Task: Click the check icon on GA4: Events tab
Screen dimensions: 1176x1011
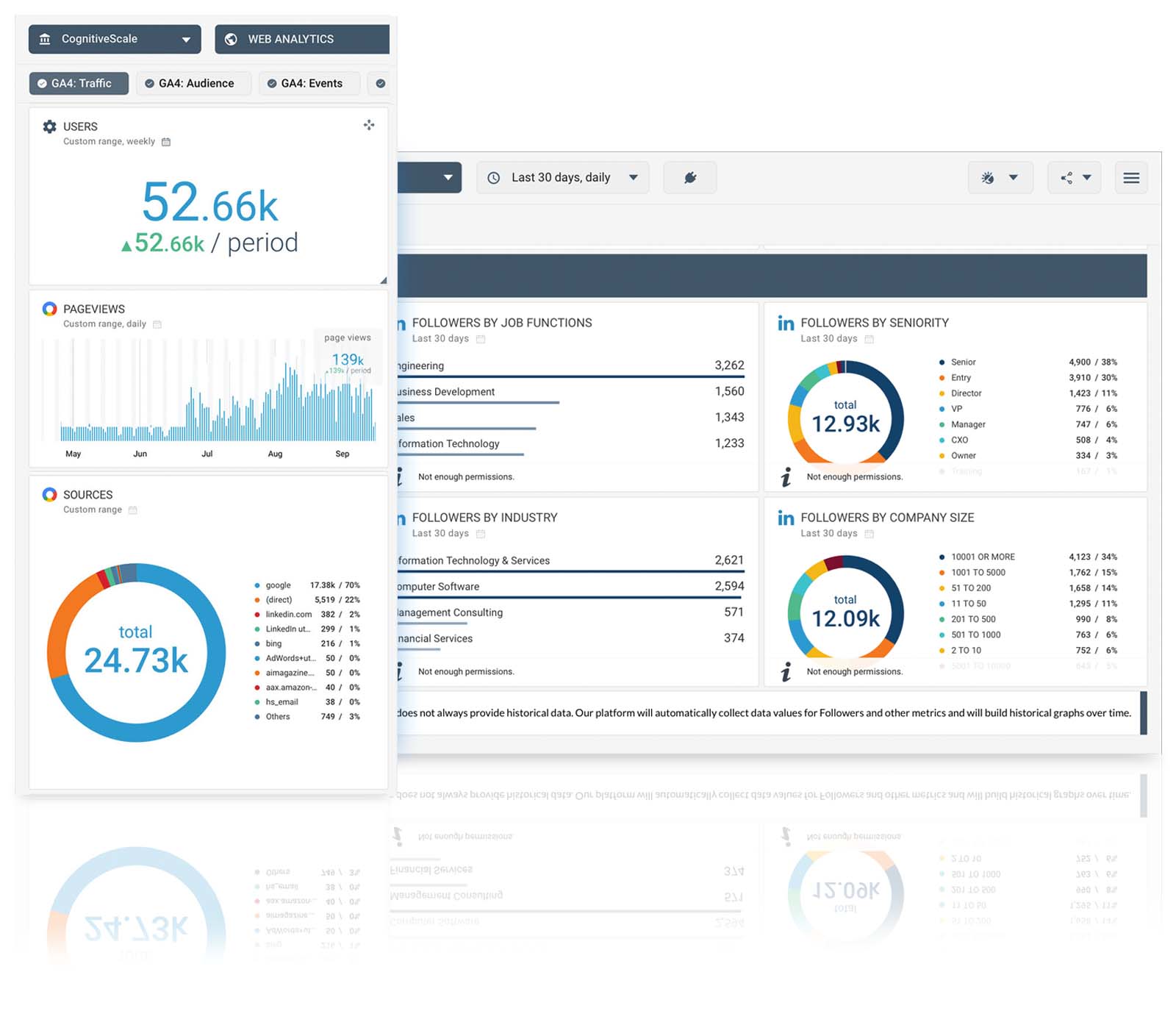Action: pyautogui.click(x=272, y=83)
